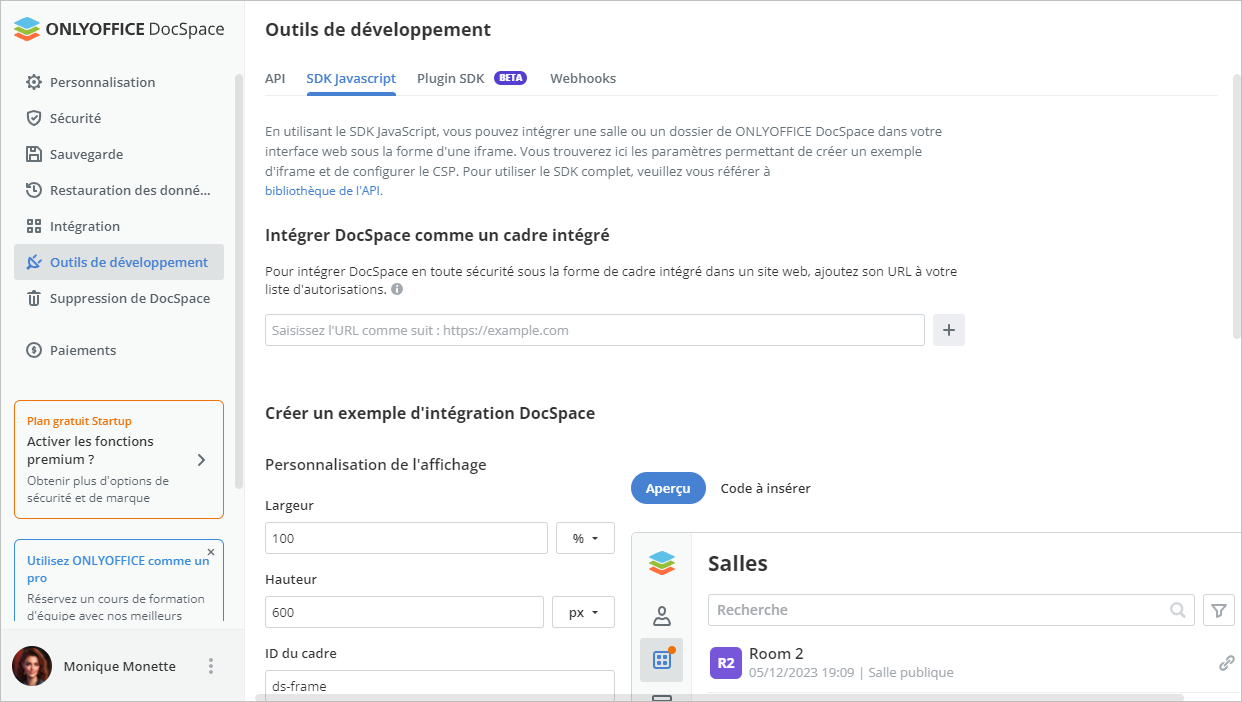Screen dimensions: 1242x702
Task: Click the Outils de développement plug icon
Action: (34, 262)
